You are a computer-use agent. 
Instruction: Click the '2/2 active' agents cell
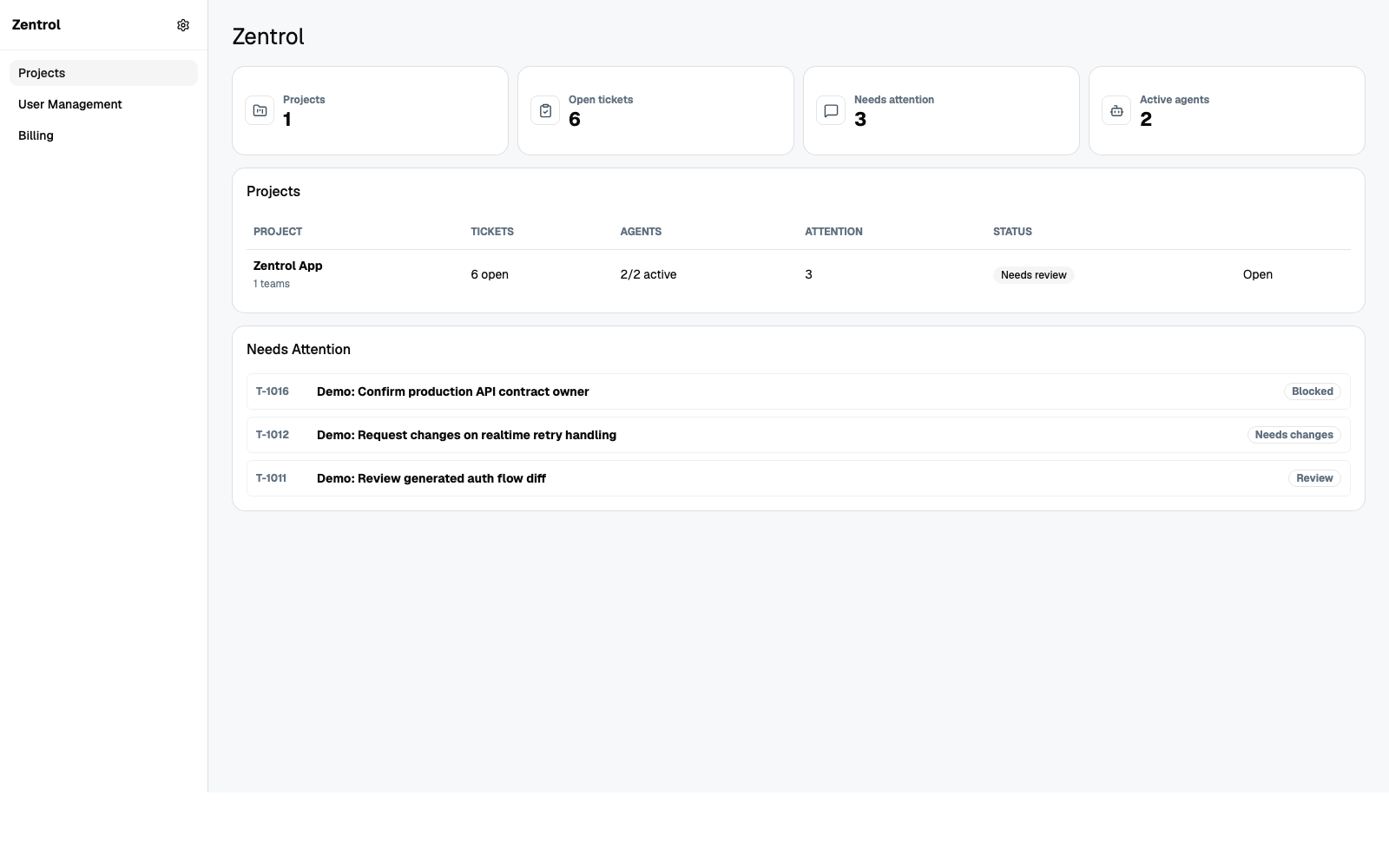pyautogui.click(x=648, y=274)
